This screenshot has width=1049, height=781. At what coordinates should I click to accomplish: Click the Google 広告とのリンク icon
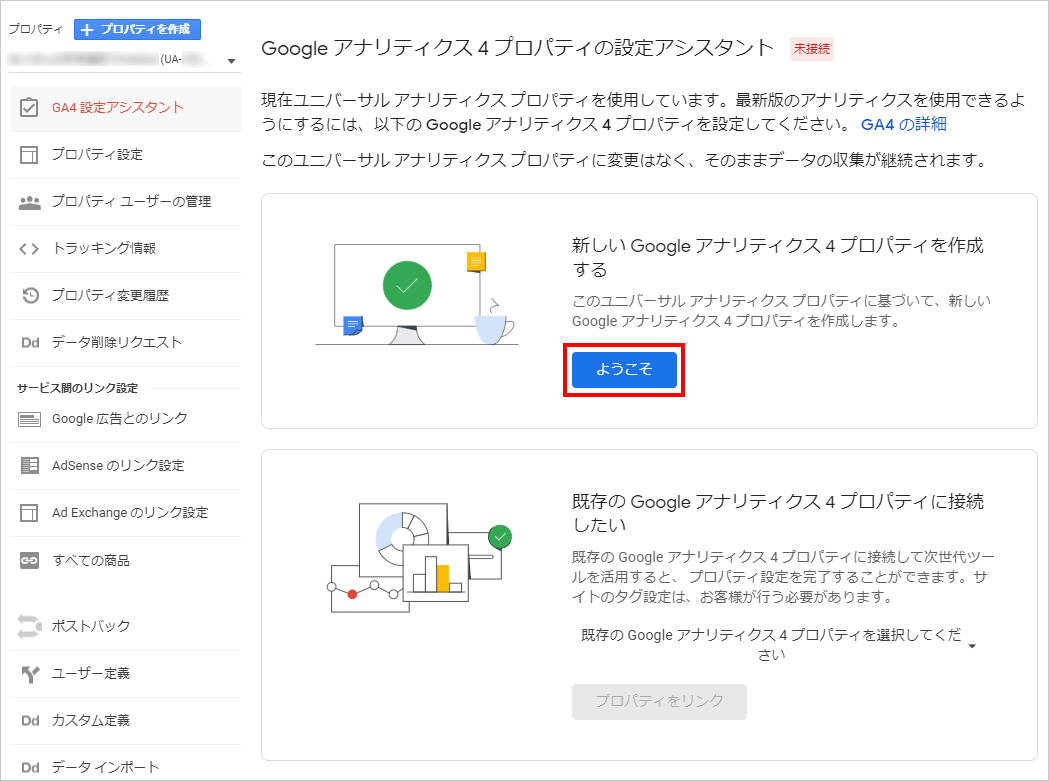(x=29, y=420)
